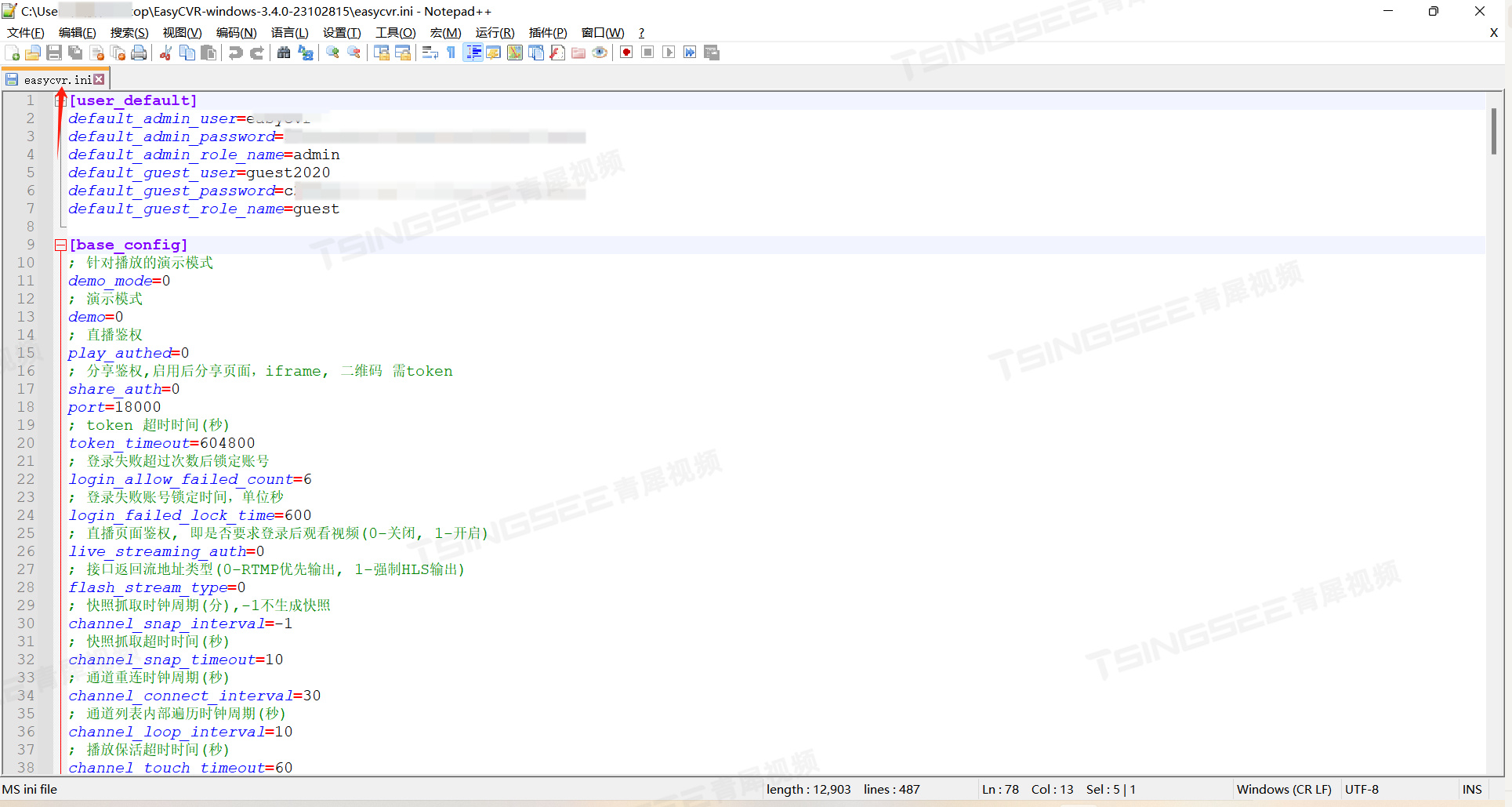Open the 编码(N) menu

tap(237, 32)
